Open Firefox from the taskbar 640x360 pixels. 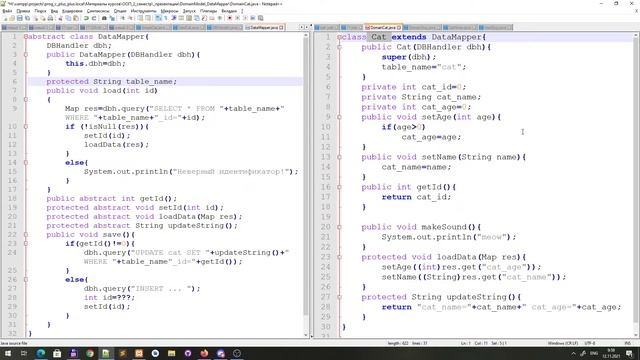click(204, 353)
